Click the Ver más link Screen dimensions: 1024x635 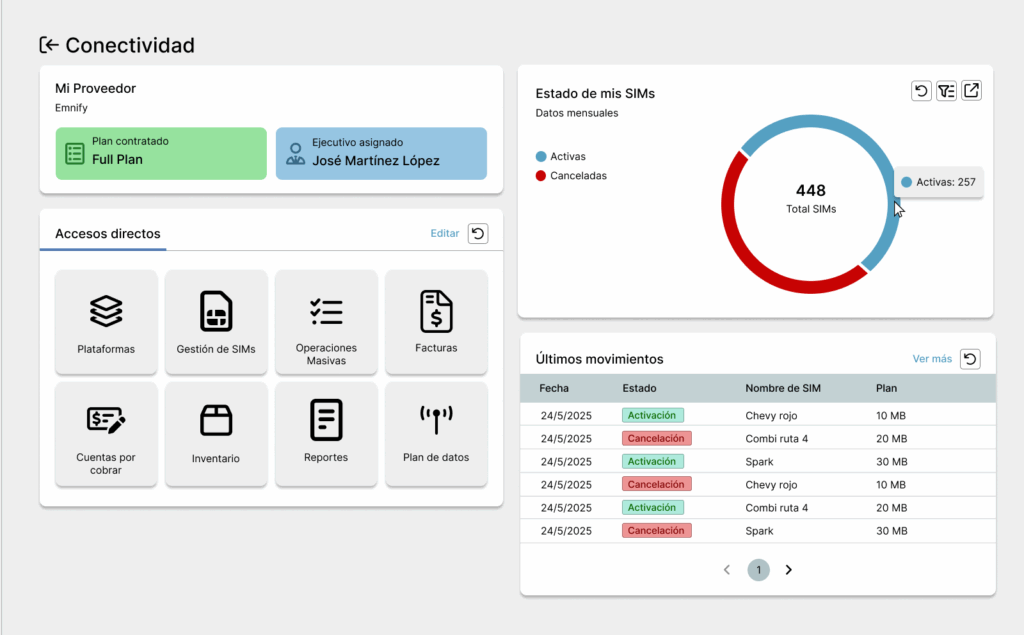(x=932, y=359)
